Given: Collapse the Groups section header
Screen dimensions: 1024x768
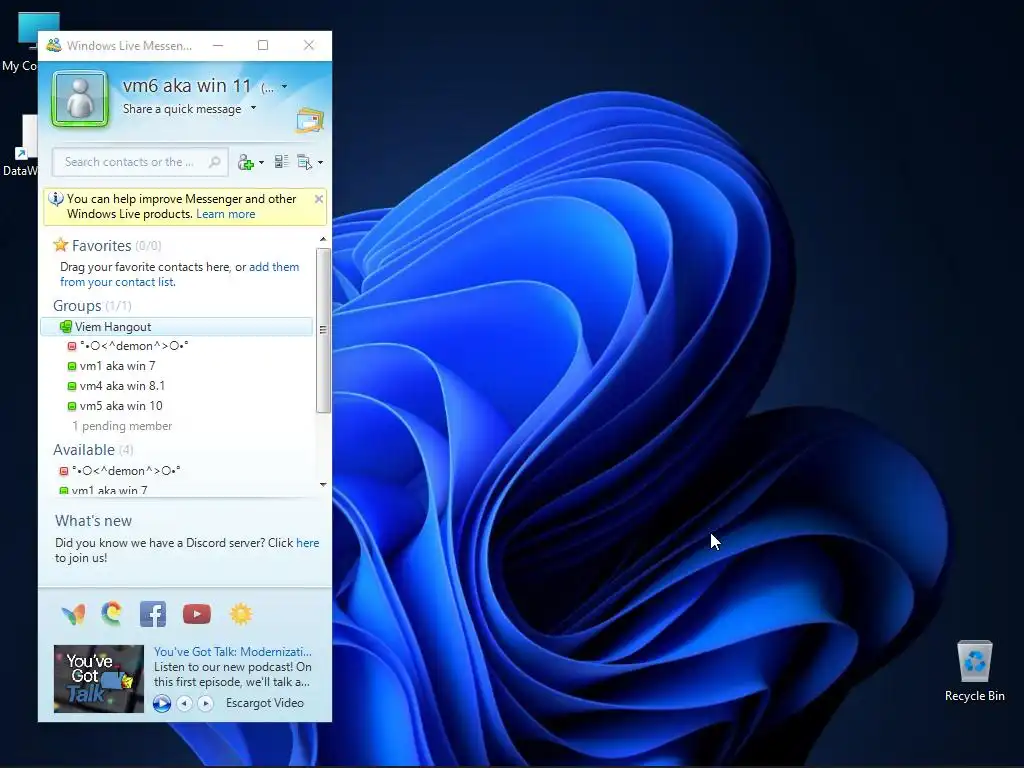Looking at the screenshot, I should pyautogui.click(x=77, y=306).
